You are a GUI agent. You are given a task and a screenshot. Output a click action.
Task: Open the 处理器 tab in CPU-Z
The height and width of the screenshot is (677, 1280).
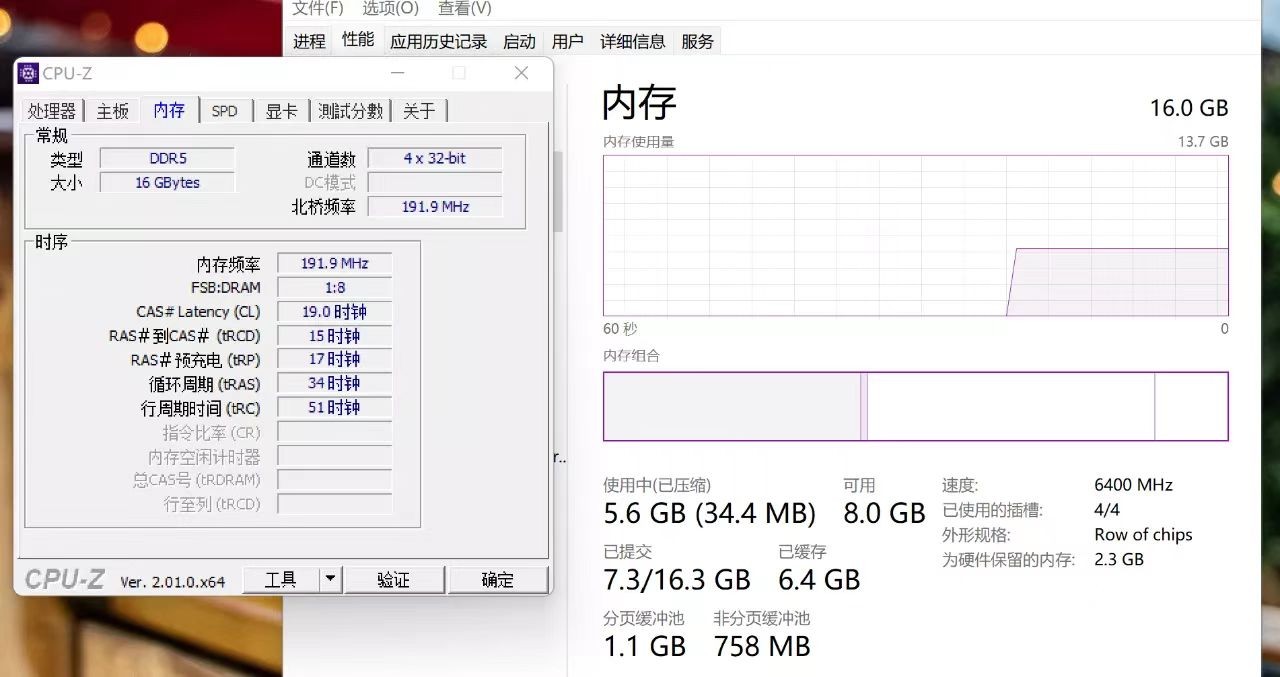52,111
